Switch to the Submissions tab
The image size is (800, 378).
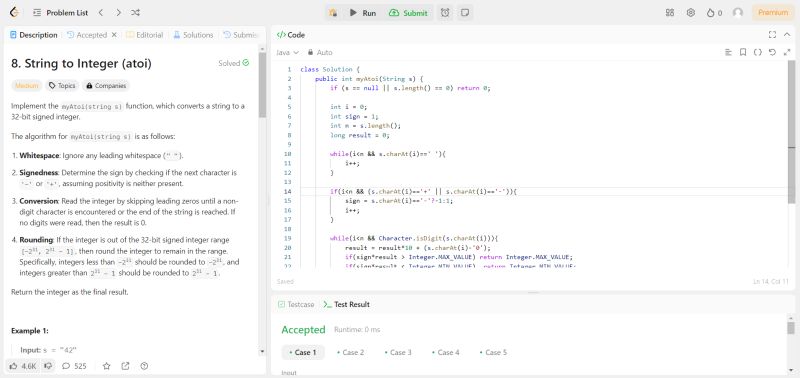tap(241, 35)
